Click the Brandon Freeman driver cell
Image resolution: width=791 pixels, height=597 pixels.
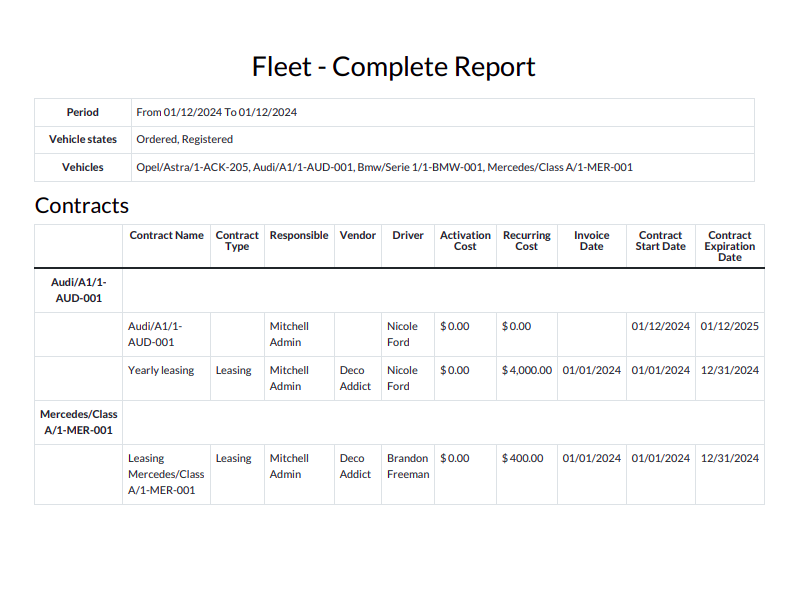(x=408, y=466)
